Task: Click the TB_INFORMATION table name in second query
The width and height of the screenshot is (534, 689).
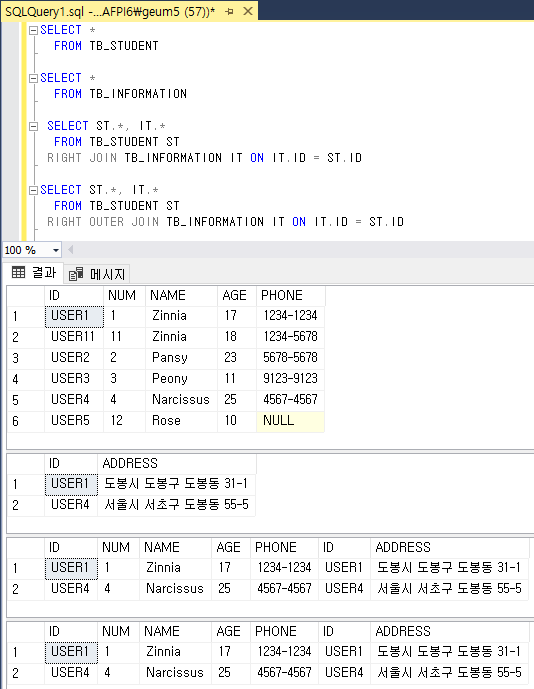Action: click(x=138, y=94)
